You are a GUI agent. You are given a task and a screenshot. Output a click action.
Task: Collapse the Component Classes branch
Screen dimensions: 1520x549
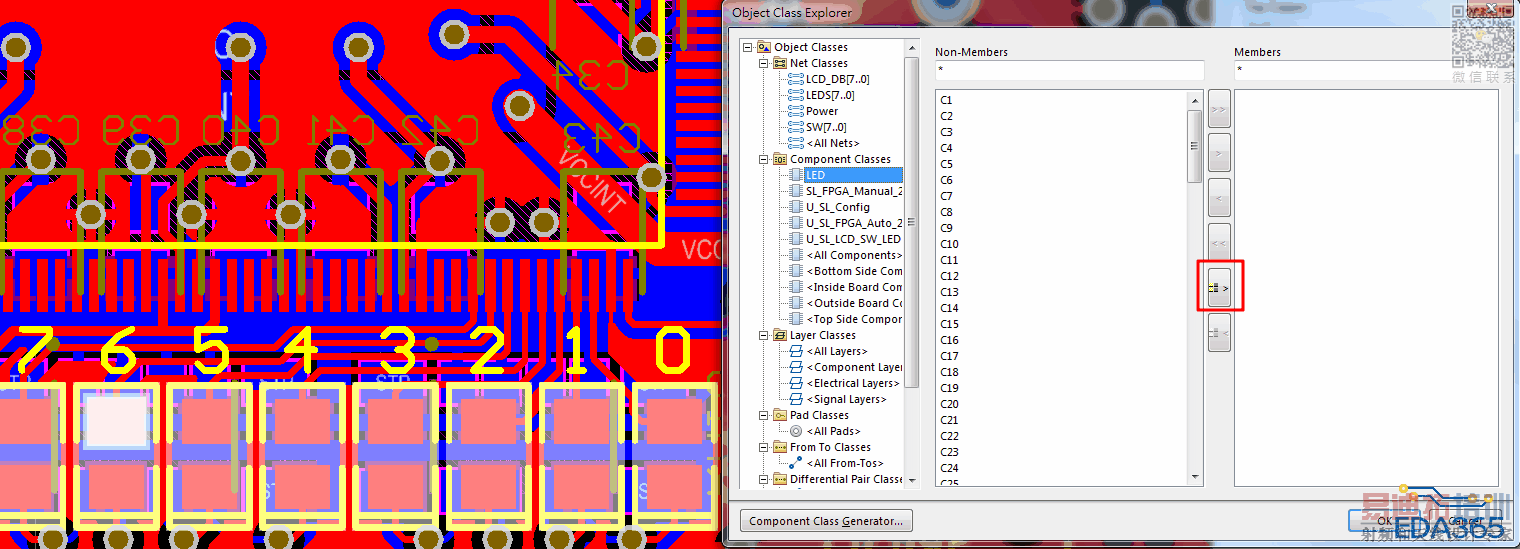point(763,159)
